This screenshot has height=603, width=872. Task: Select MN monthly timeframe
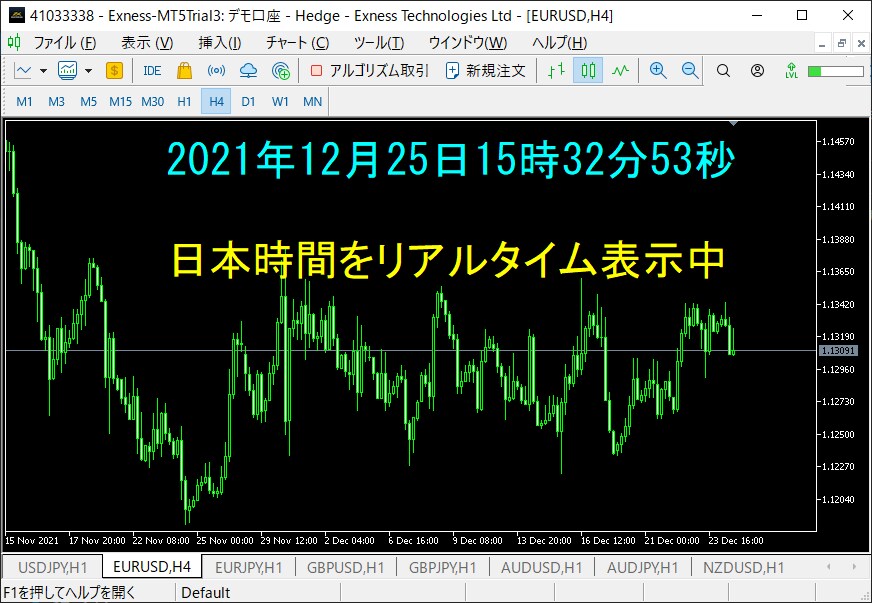pos(313,102)
